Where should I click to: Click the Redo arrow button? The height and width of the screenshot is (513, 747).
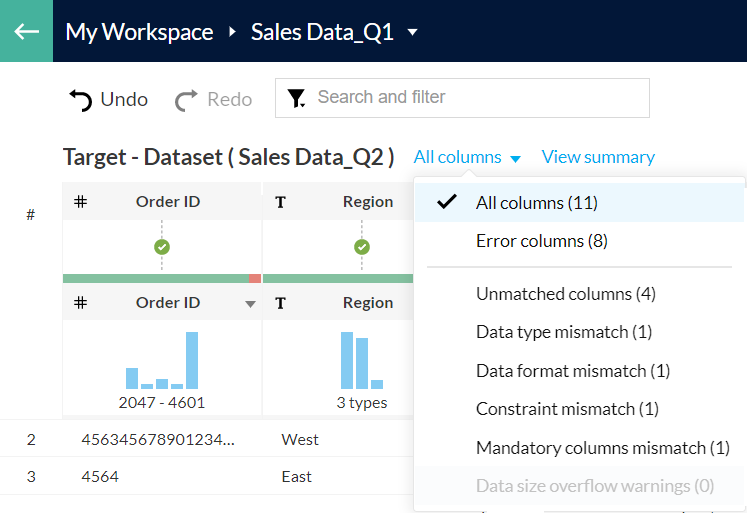point(187,99)
